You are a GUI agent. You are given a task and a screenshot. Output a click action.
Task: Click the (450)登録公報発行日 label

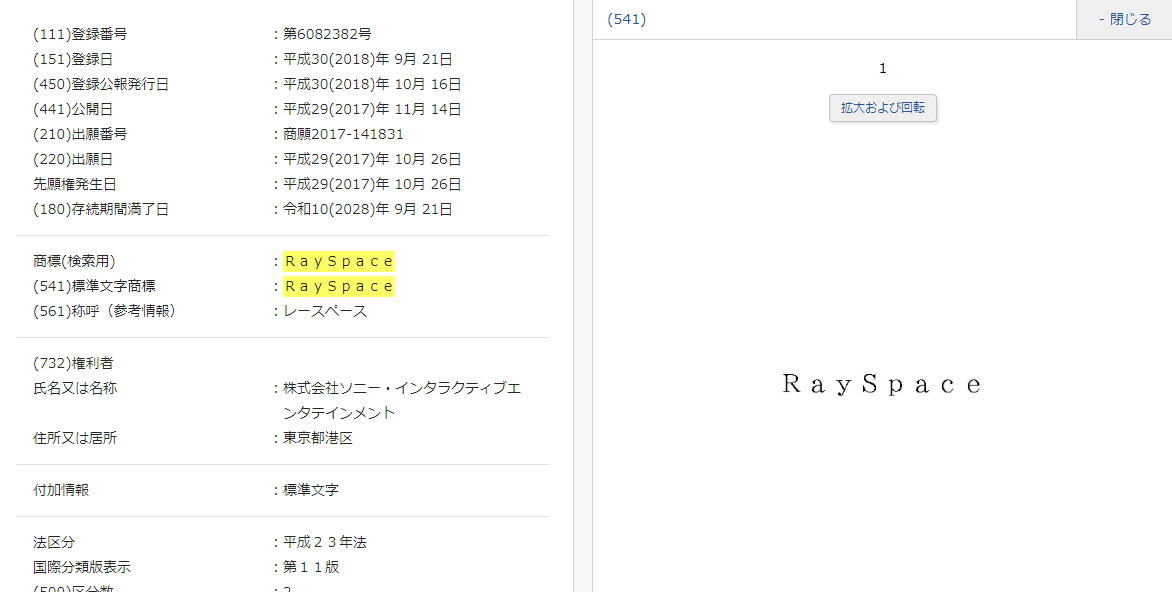pos(101,84)
